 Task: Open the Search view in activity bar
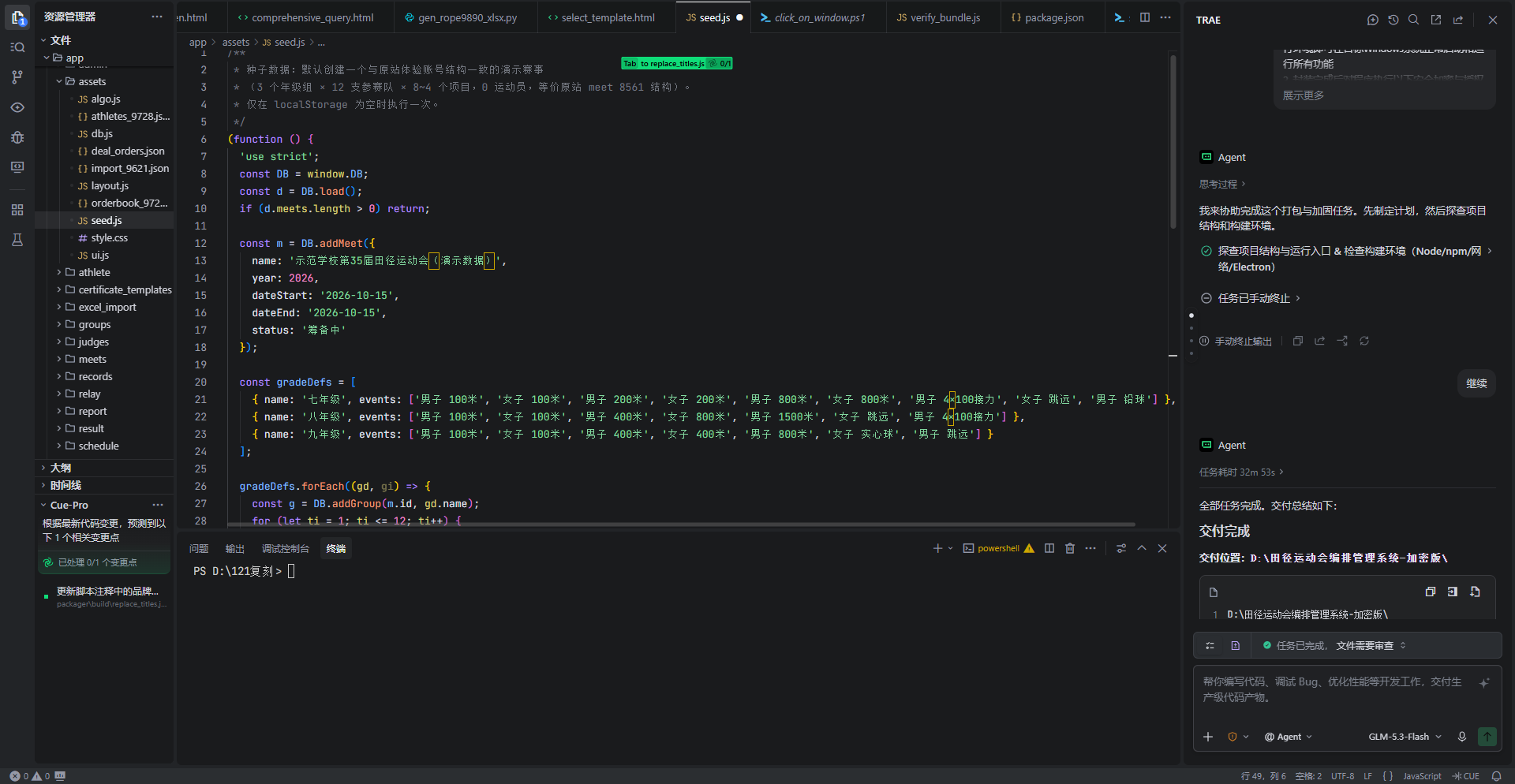click(x=17, y=47)
